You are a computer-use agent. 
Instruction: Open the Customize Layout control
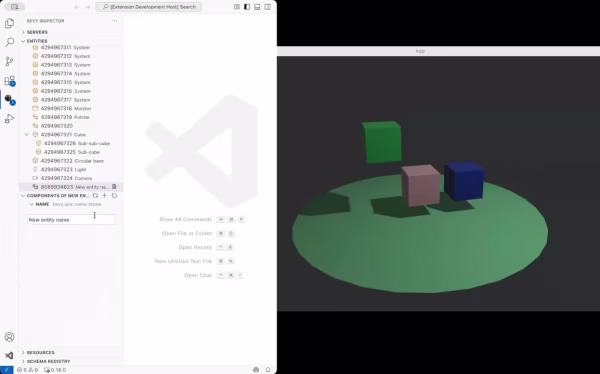[237, 7]
